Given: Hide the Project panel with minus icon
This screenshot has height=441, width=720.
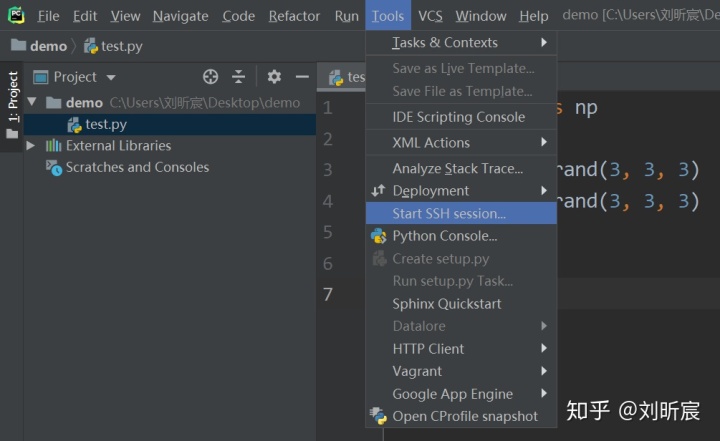Looking at the screenshot, I should (302, 77).
